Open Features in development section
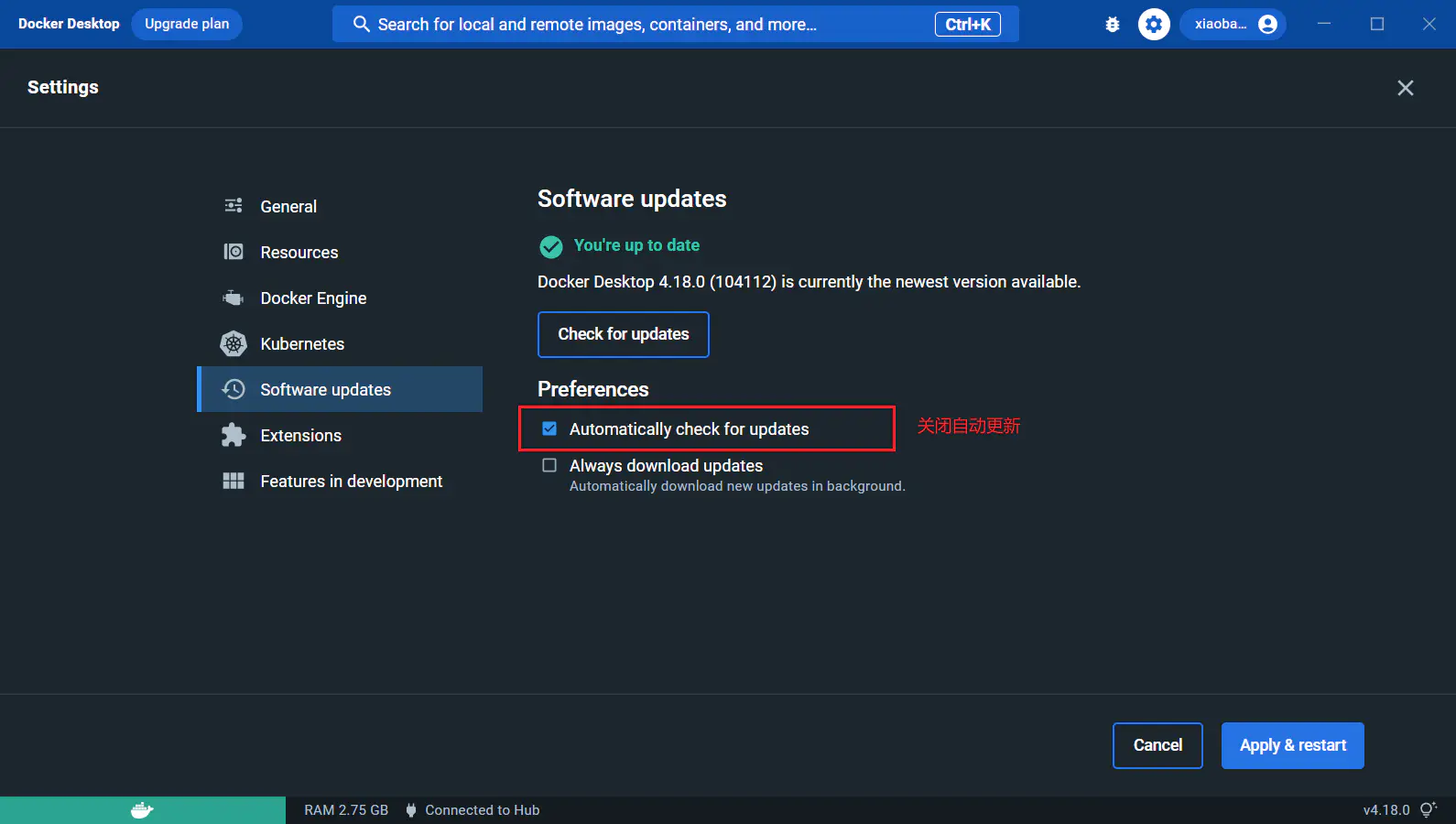Screen dimensions: 1456x824 click(x=340, y=481)
